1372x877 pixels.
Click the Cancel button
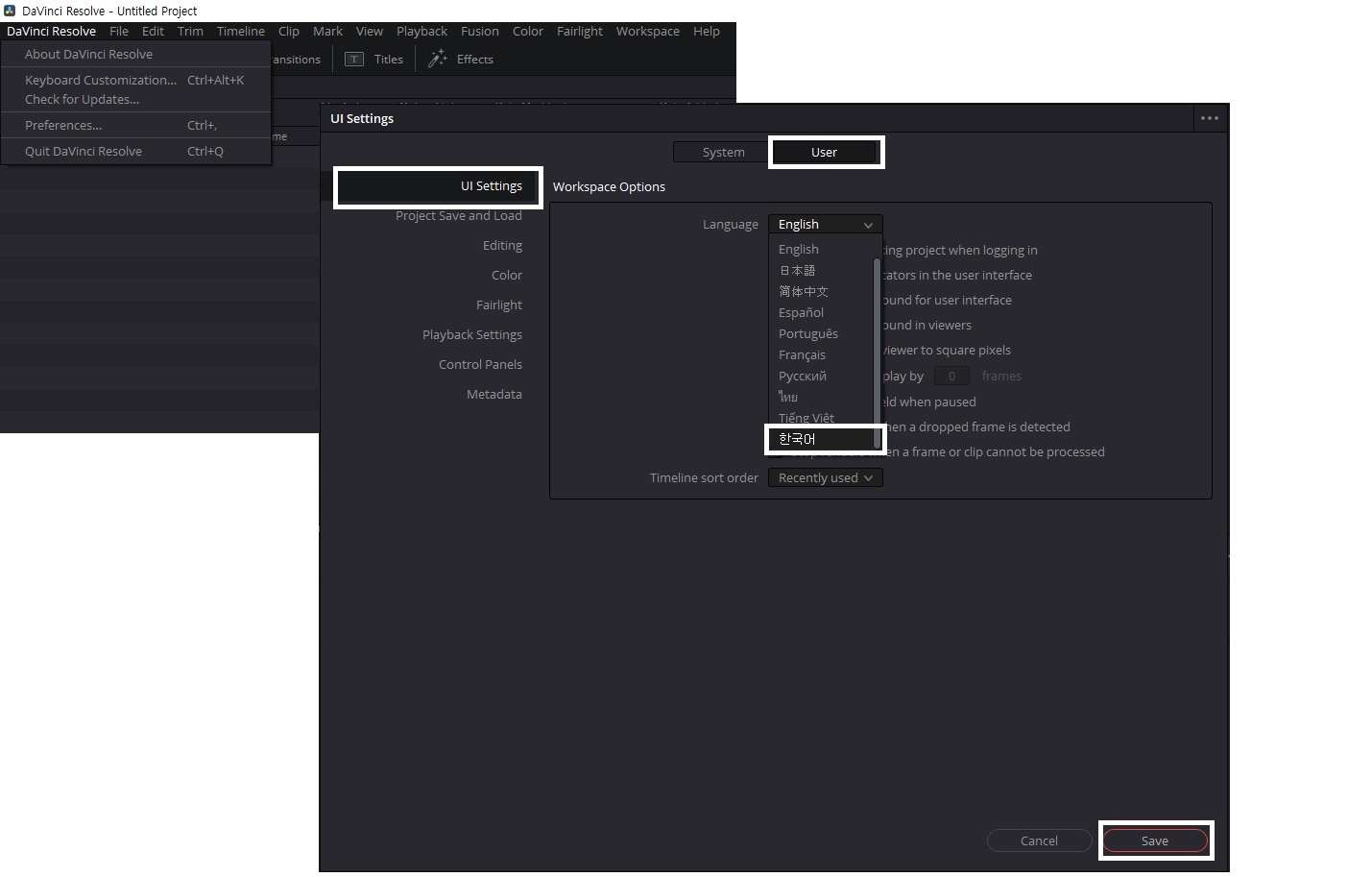pyautogui.click(x=1039, y=840)
